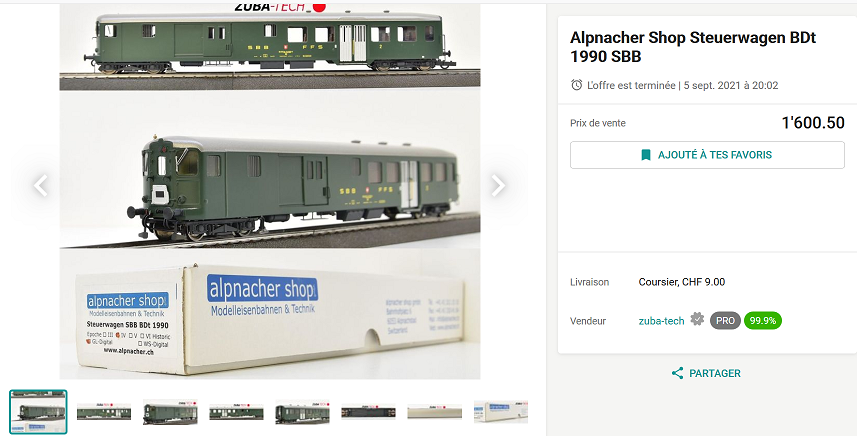Toggle the Ajouté à tes favoris button
This screenshot has width=857, height=436.
[707, 155]
